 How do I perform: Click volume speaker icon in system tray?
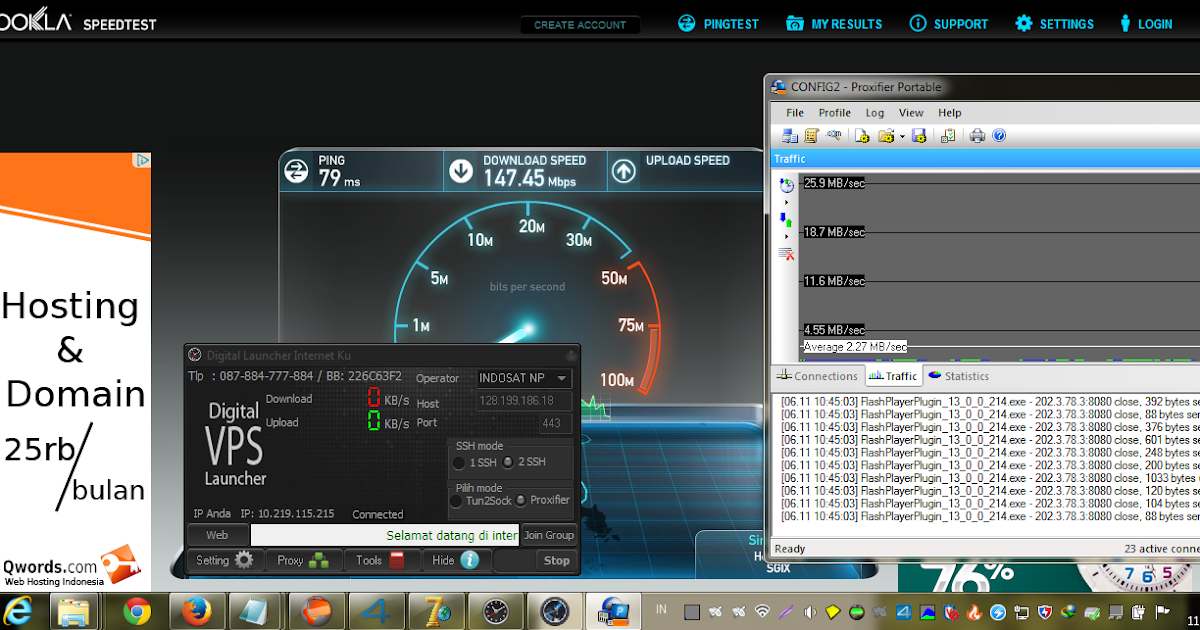(x=809, y=611)
